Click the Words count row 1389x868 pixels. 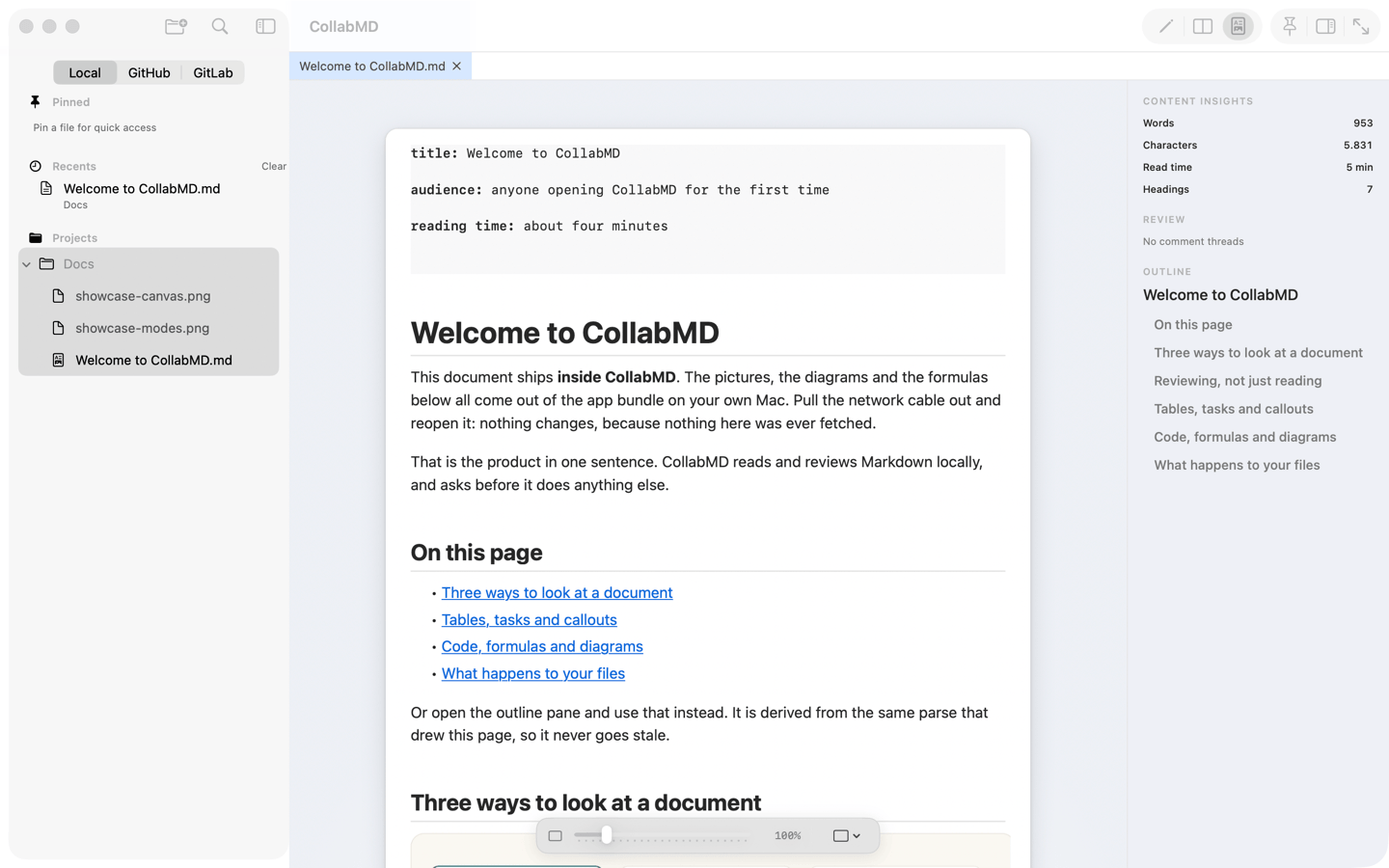point(1258,123)
